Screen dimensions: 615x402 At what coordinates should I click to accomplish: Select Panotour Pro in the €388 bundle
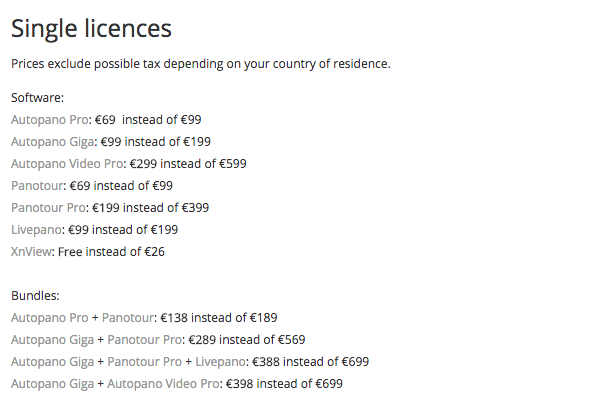point(145,362)
